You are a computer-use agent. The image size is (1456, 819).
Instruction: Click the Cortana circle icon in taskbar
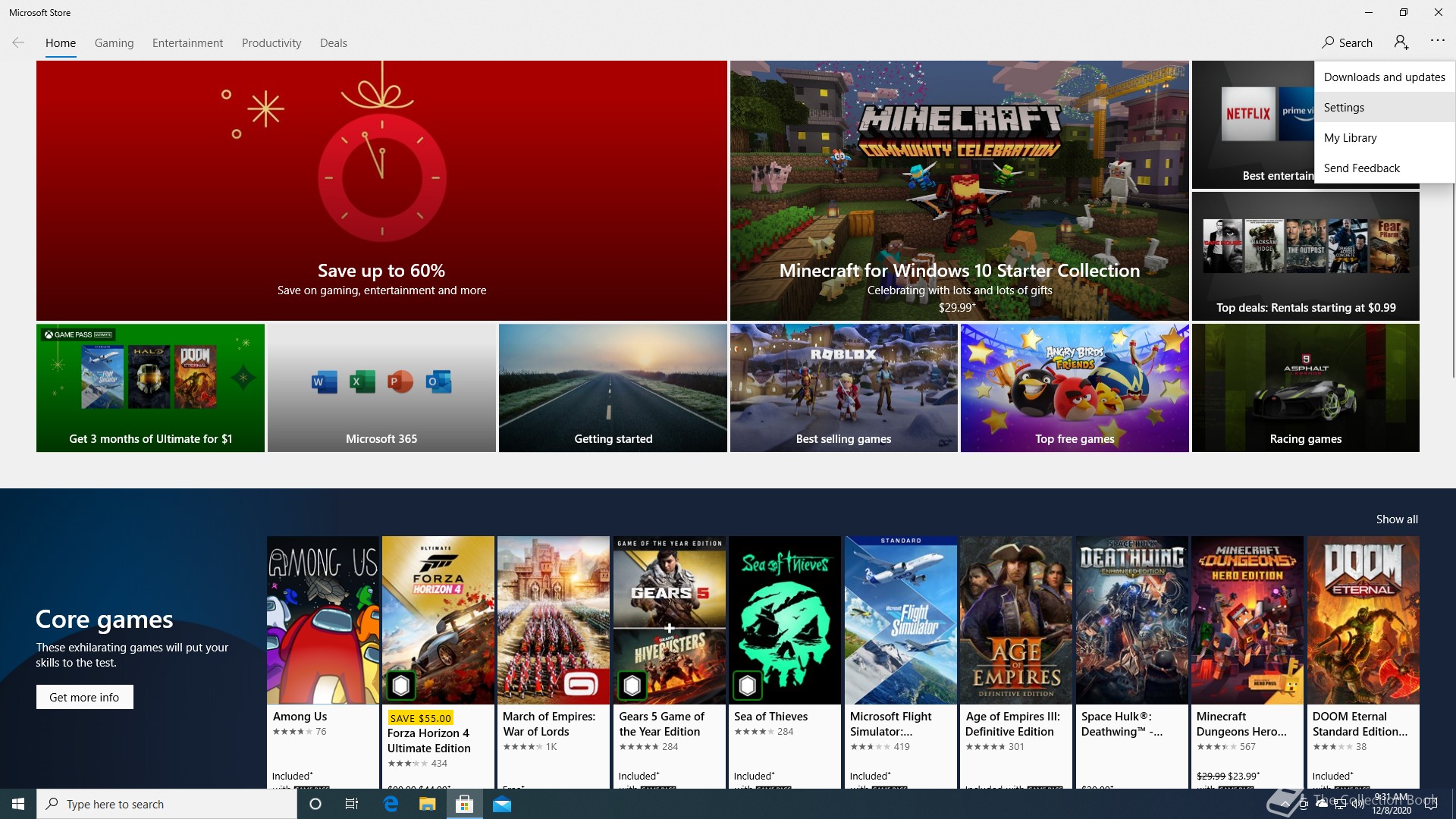pyautogui.click(x=315, y=804)
